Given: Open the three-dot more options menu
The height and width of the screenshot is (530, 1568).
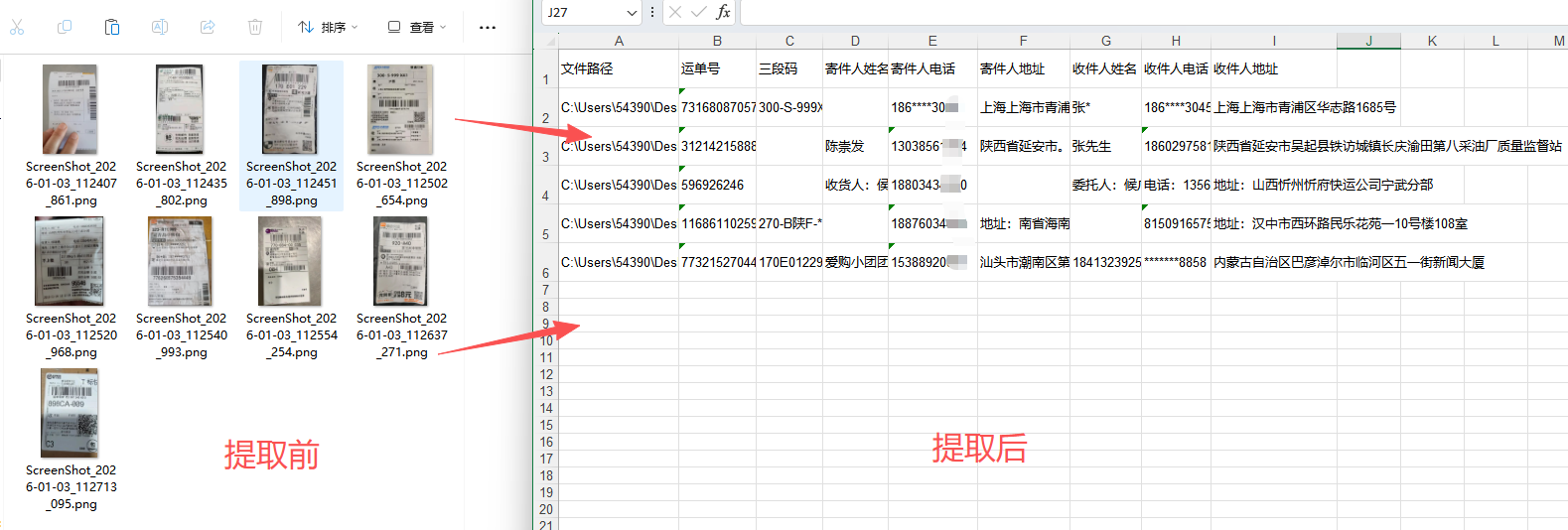Looking at the screenshot, I should click(488, 27).
